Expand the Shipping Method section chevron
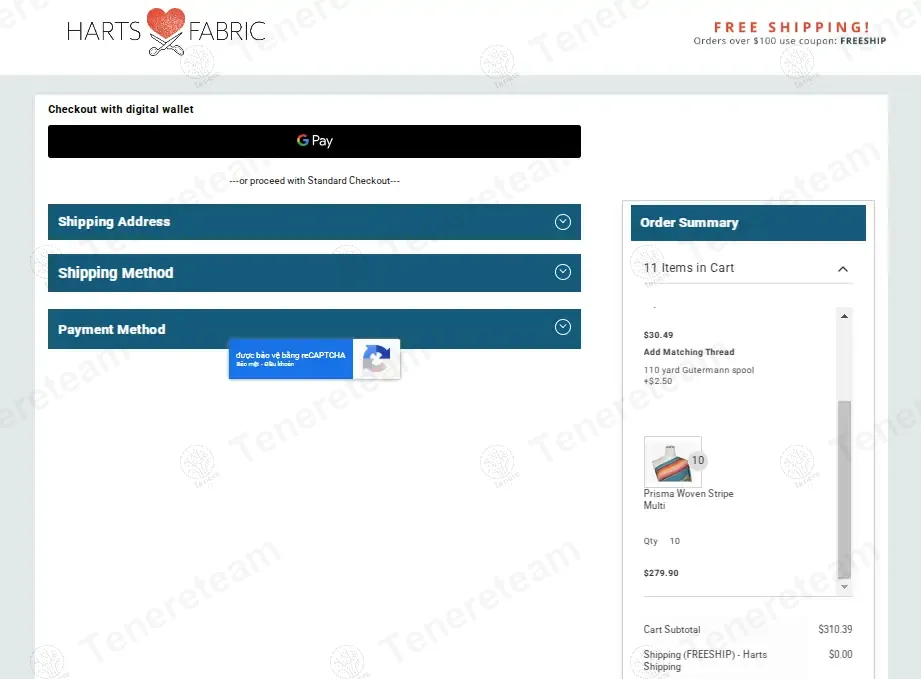The image size is (921, 679). 563,272
